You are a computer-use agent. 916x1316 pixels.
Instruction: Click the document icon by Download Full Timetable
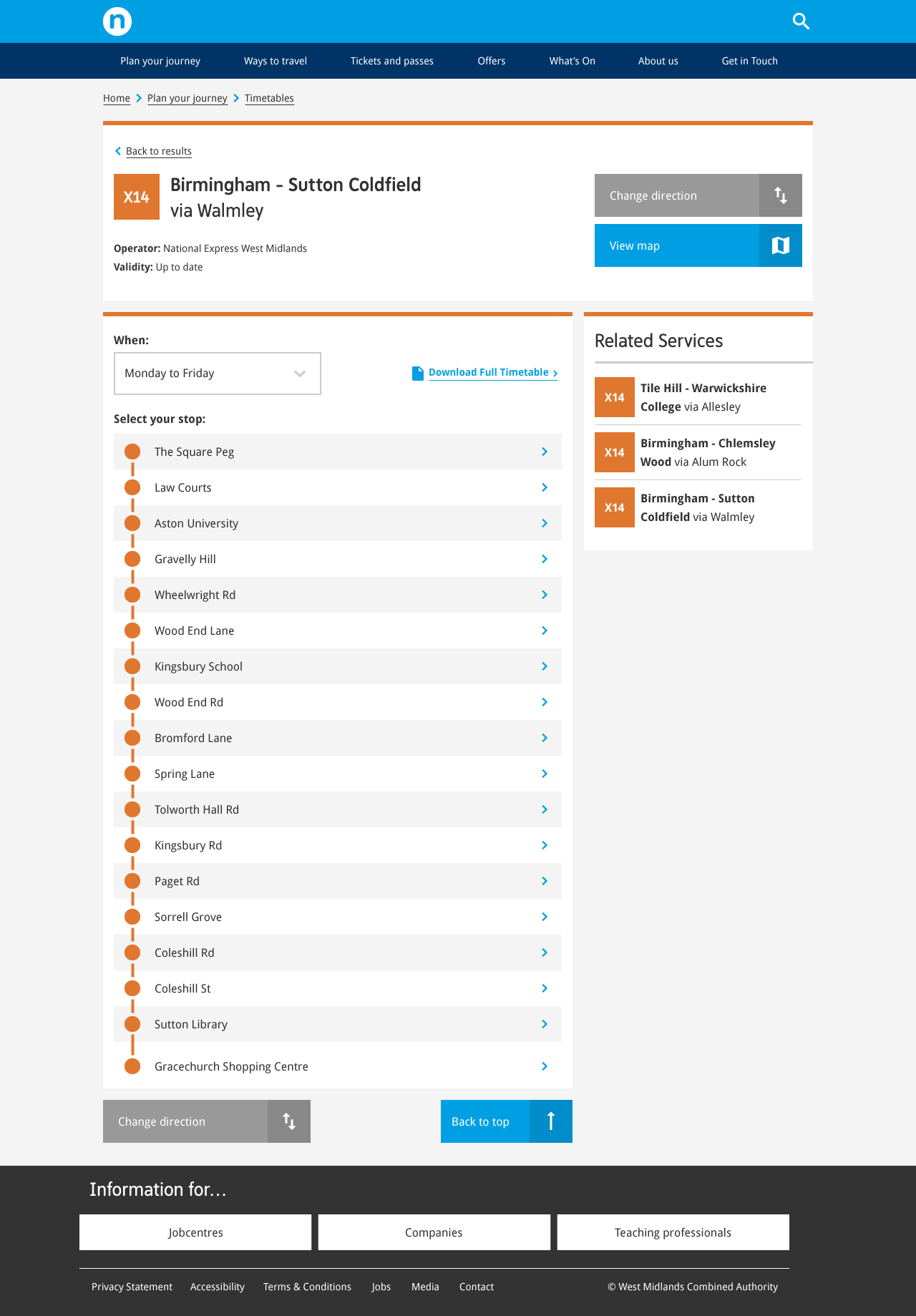(418, 373)
